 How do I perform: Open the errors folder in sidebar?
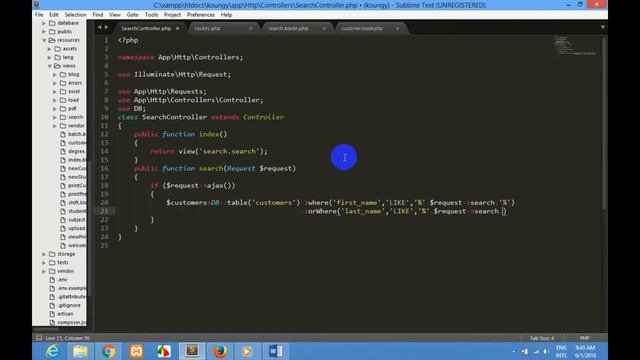(75, 83)
